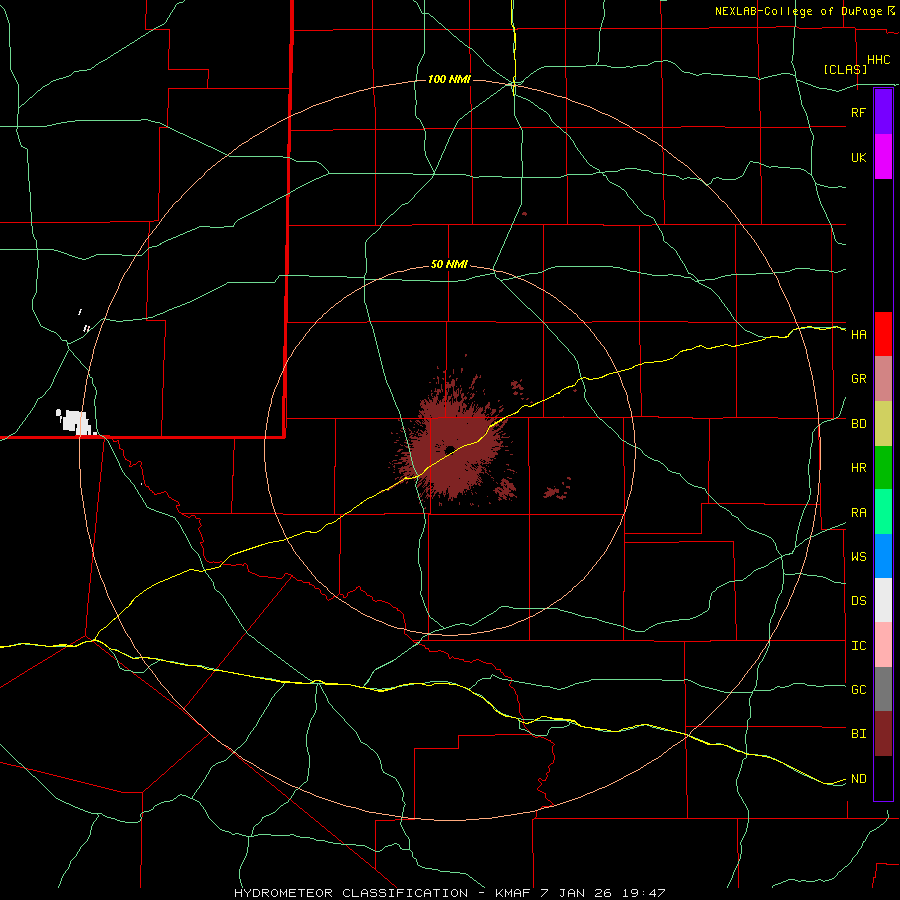Select the IC legend label
Image resolution: width=900 pixels, height=900 pixels.
pyautogui.click(x=858, y=646)
